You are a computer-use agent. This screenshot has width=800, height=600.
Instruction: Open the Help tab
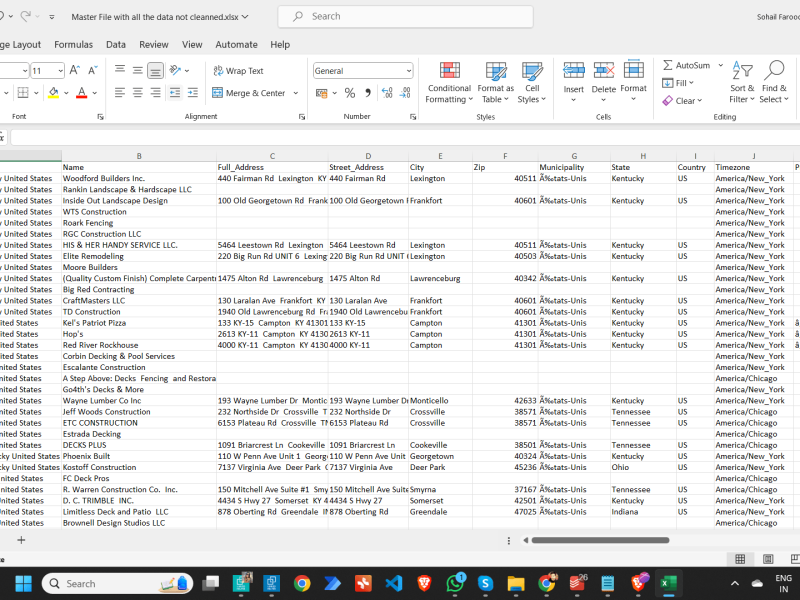[280, 44]
